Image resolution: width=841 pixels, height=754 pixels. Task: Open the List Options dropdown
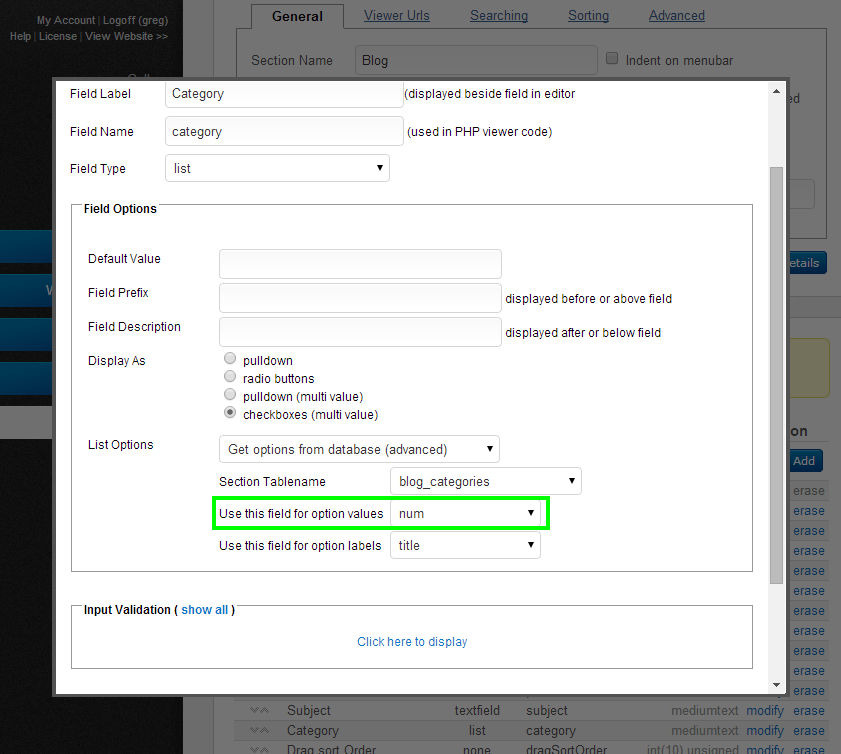click(x=359, y=449)
